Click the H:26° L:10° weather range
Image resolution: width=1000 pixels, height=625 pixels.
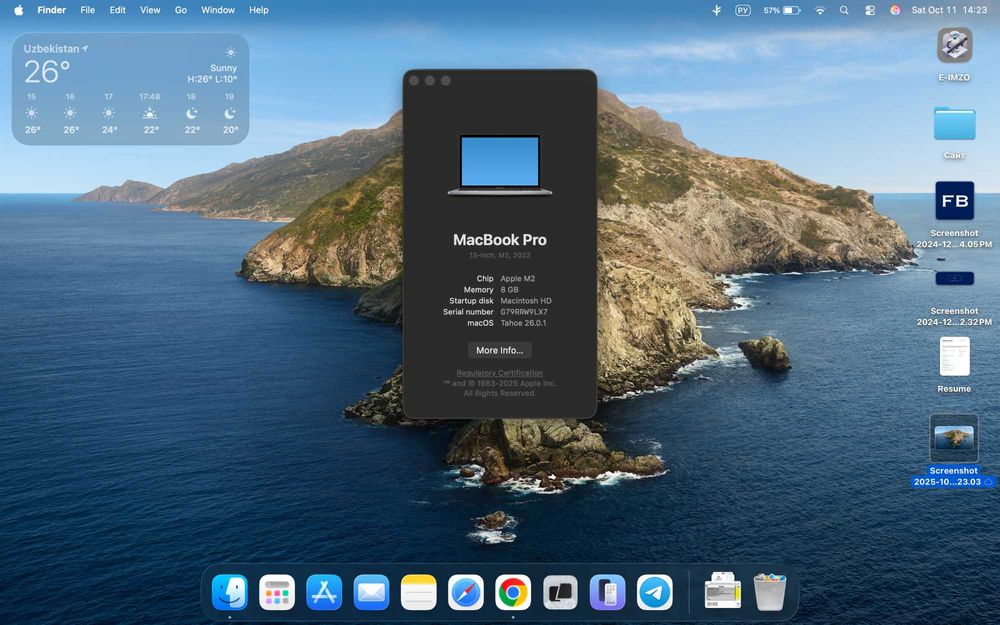(212, 79)
